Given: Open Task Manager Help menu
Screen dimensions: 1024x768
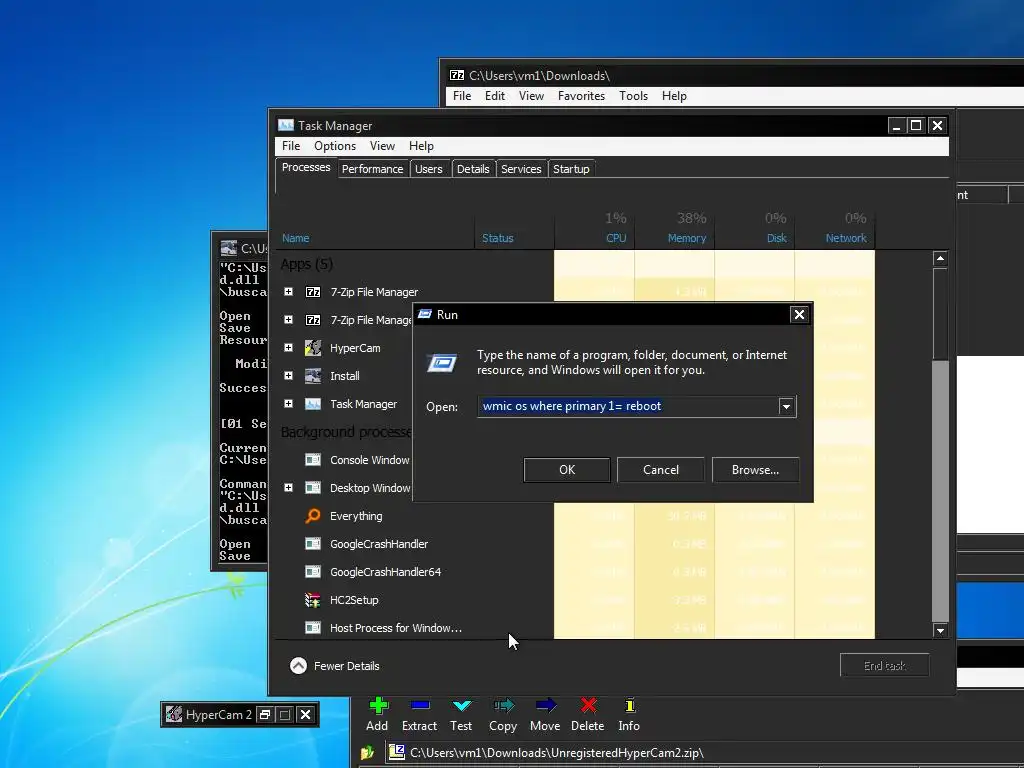Looking at the screenshot, I should click(x=421, y=146).
